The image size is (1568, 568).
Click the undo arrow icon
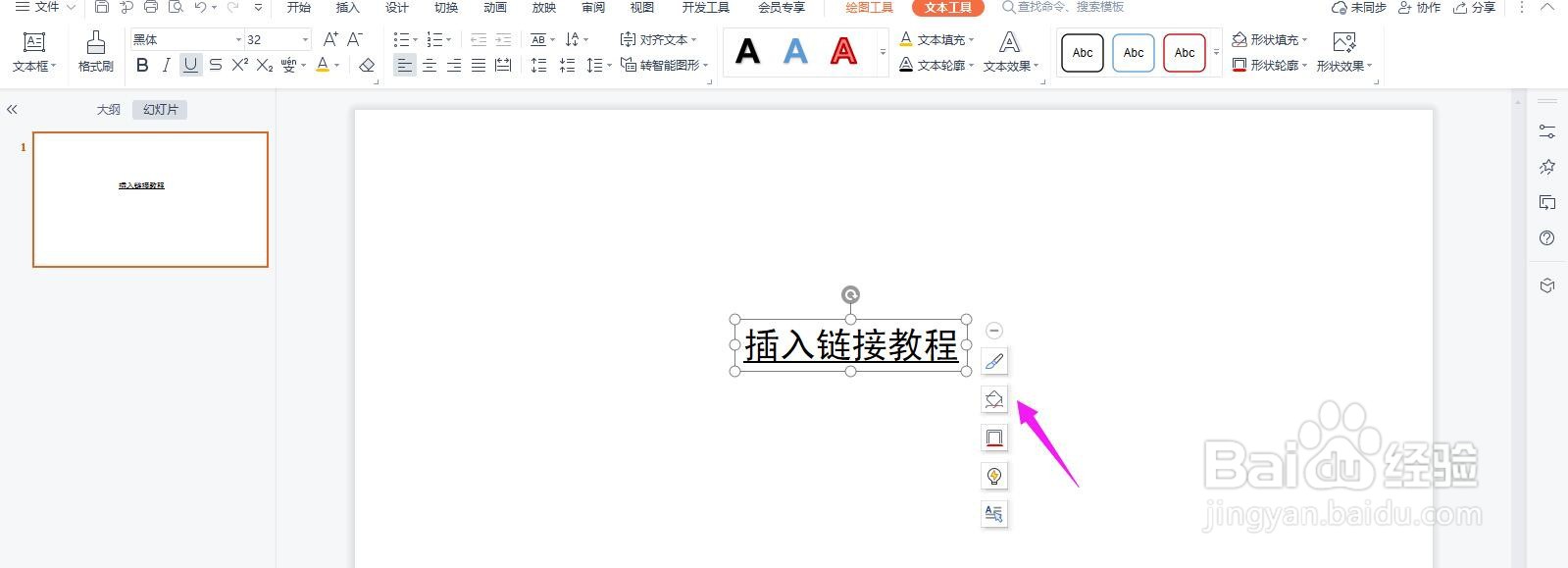200,7
